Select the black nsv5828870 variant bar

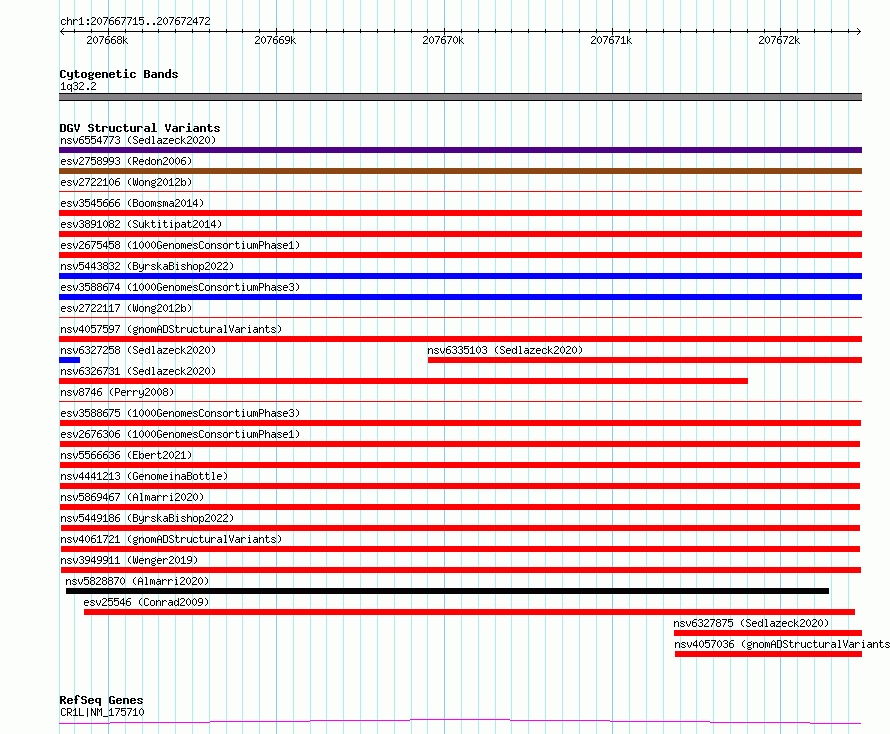click(x=447, y=591)
